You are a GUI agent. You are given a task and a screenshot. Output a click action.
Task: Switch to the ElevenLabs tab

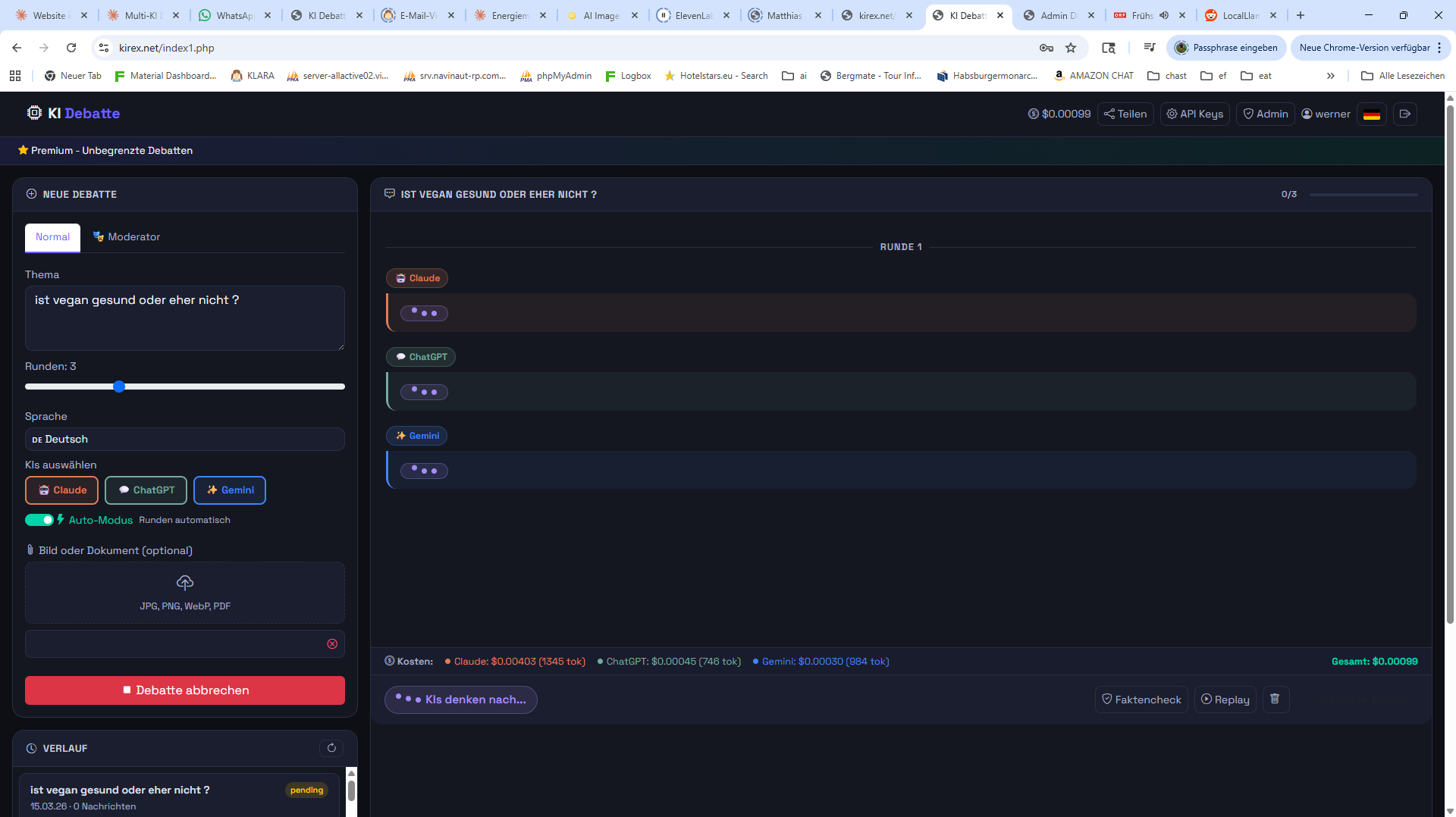point(694,15)
